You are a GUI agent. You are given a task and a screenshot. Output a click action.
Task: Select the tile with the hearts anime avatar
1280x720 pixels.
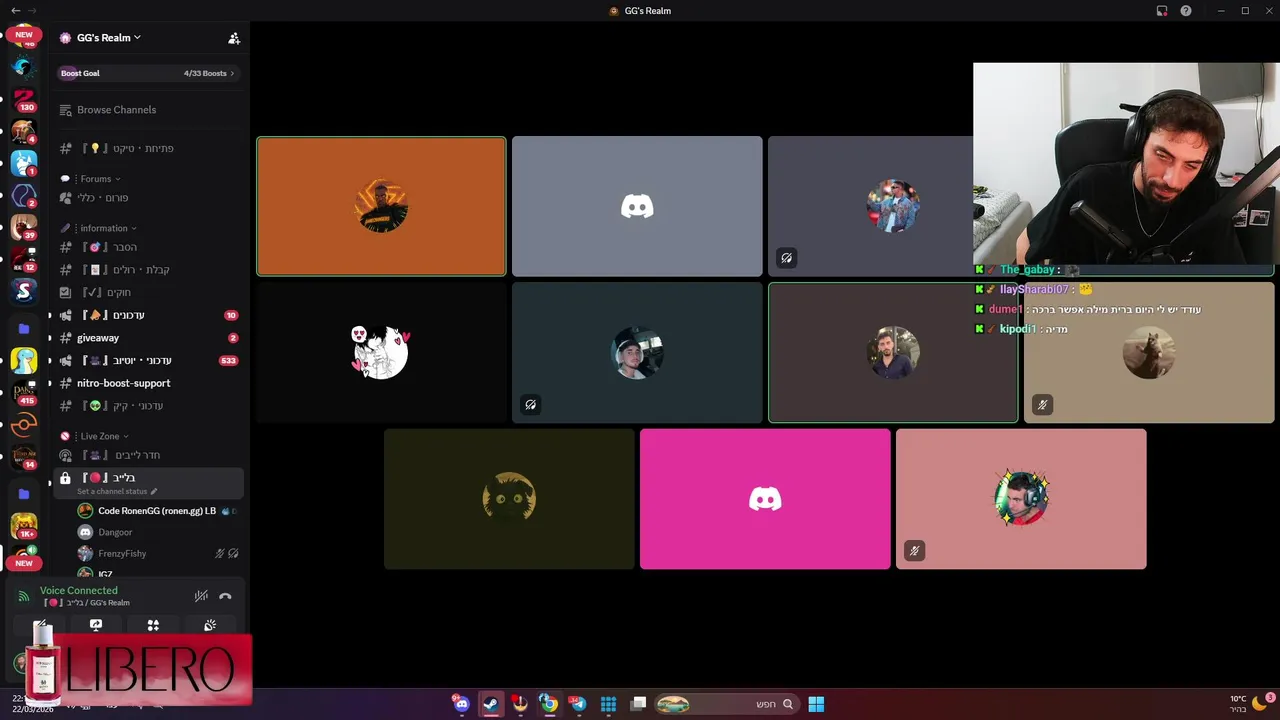pos(381,352)
